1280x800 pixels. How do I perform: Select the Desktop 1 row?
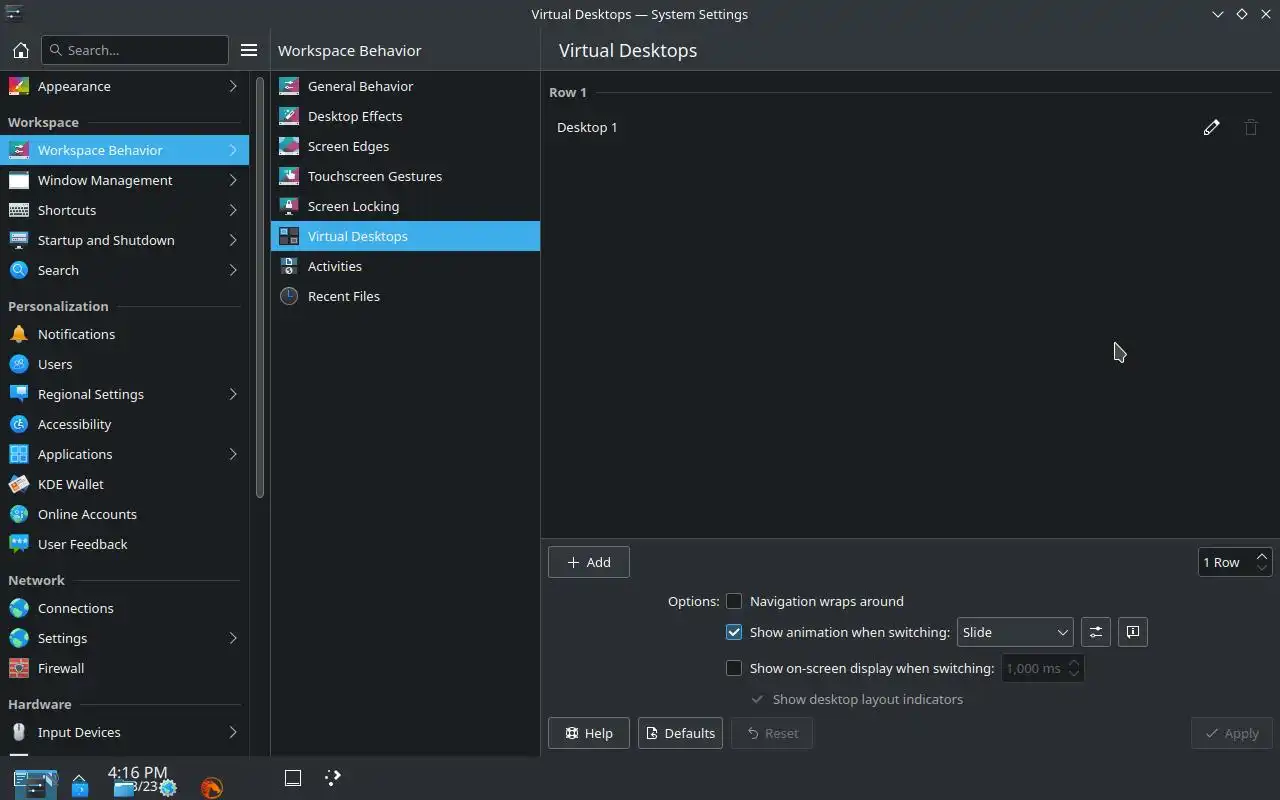[x=910, y=127]
